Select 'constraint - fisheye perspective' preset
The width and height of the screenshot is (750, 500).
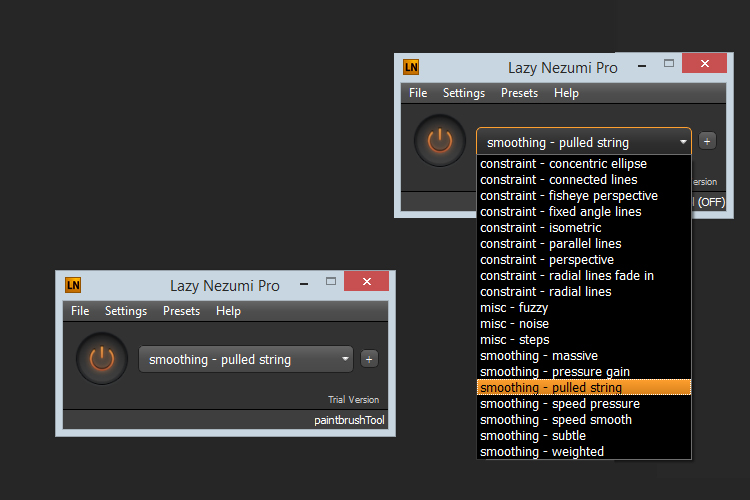coord(584,196)
